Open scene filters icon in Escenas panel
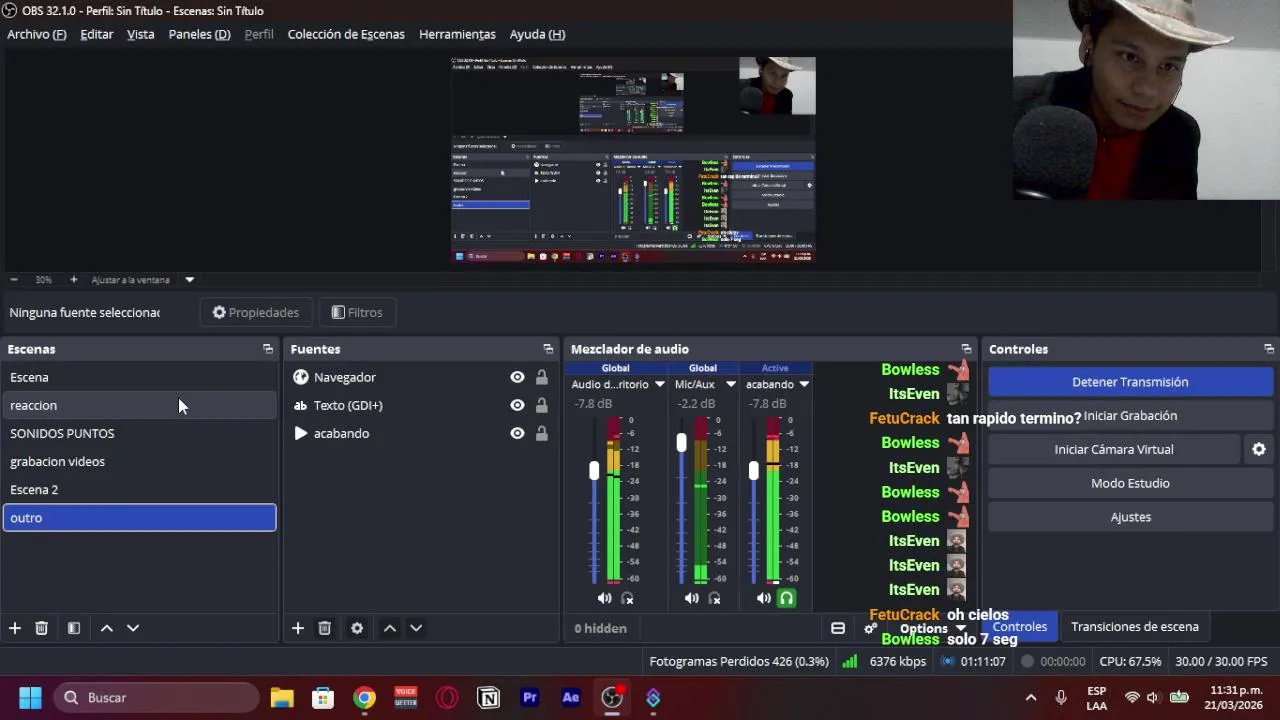Image resolution: width=1280 pixels, height=720 pixels. (x=73, y=628)
